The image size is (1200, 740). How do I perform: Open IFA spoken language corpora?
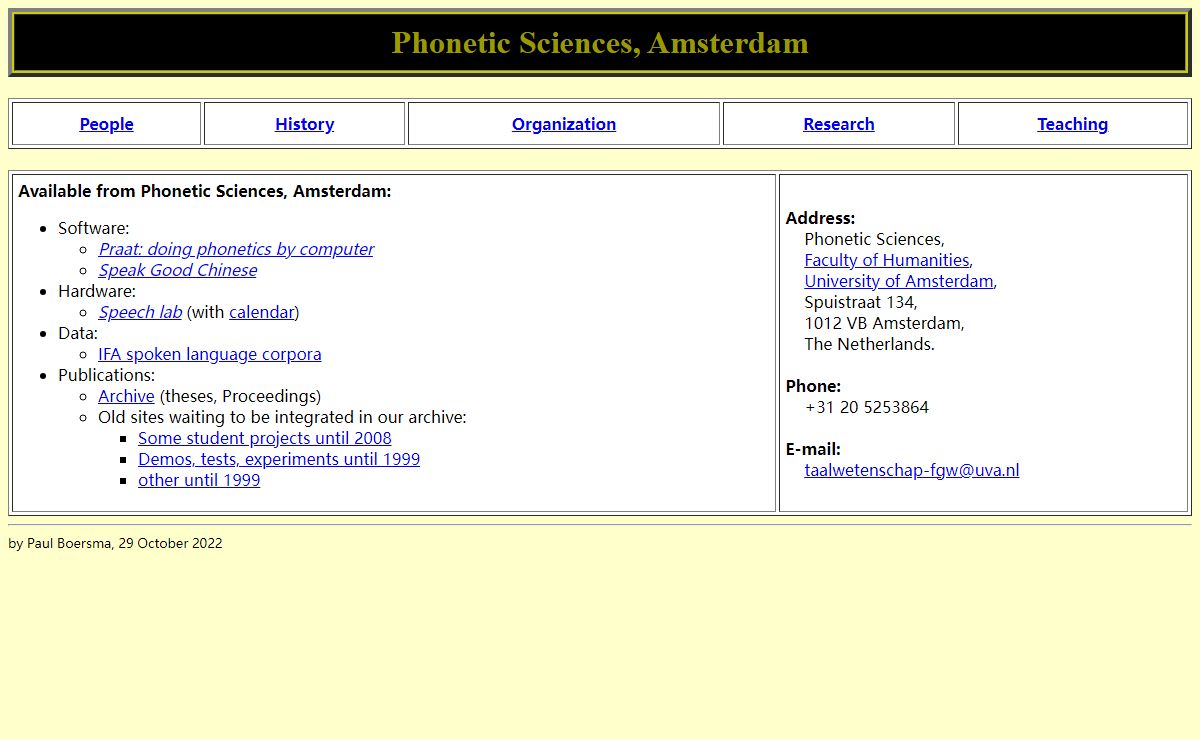(x=210, y=354)
